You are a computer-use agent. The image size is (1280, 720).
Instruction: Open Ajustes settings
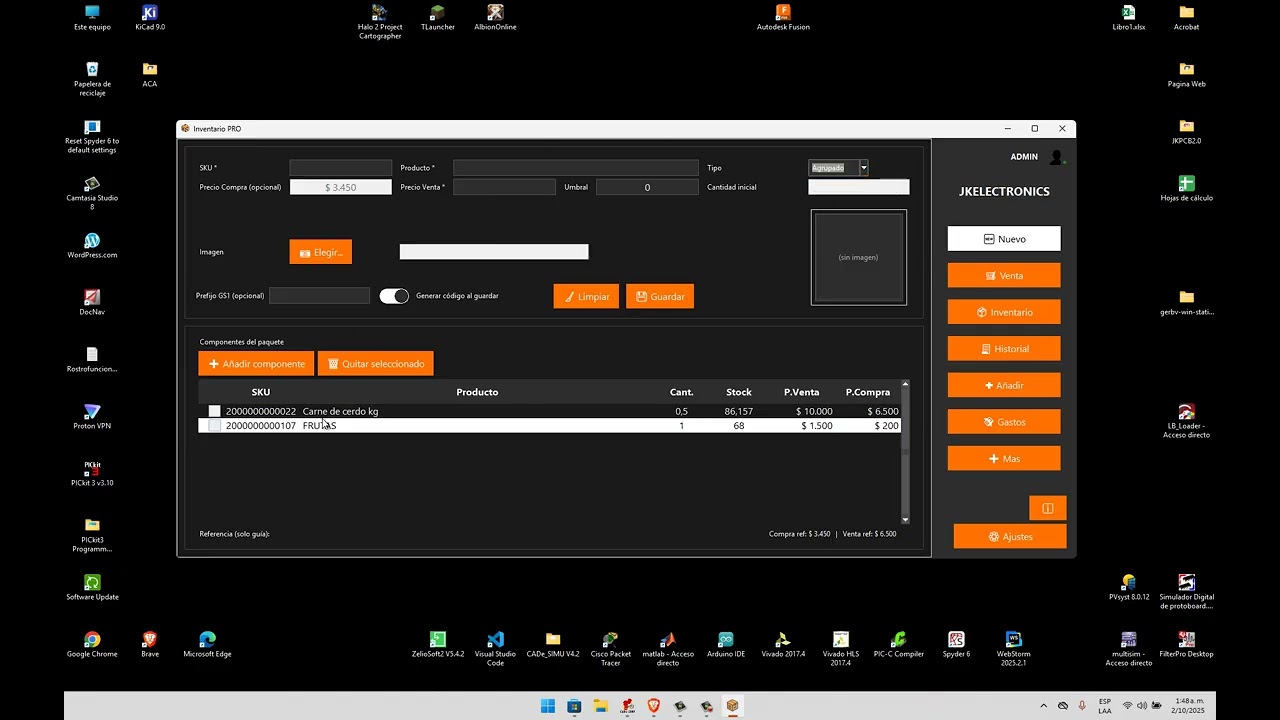click(x=1010, y=537)
